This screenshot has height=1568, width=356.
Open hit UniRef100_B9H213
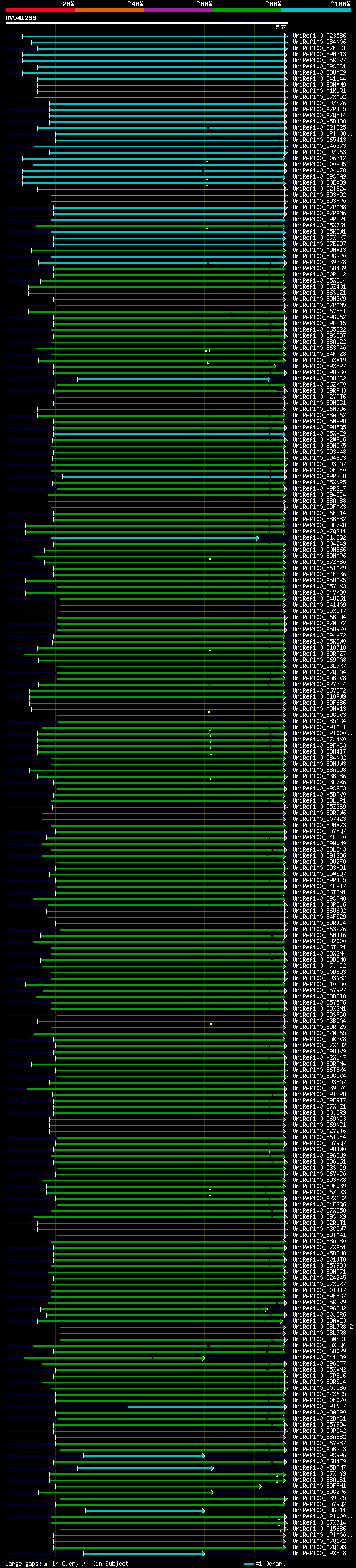point(319,54)
